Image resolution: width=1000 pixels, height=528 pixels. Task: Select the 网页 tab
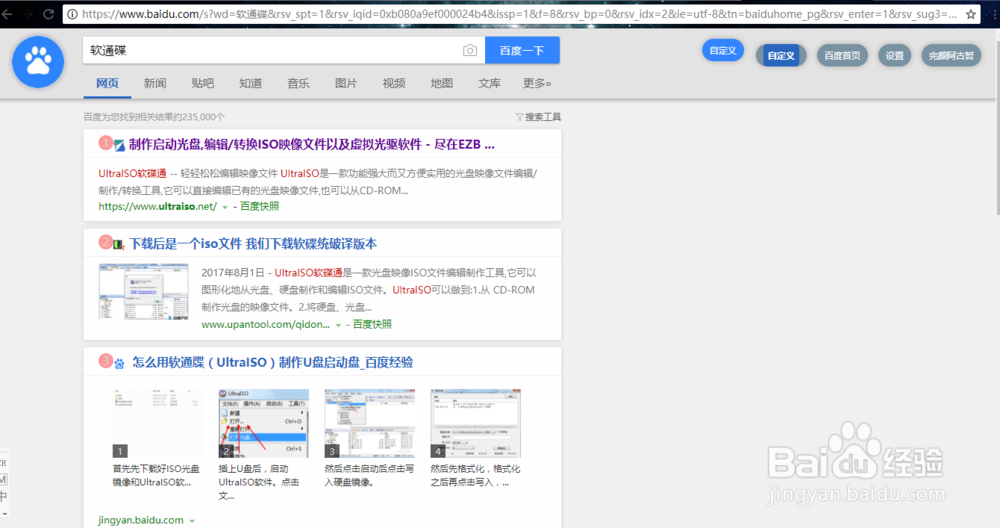(x=107, y=84)
